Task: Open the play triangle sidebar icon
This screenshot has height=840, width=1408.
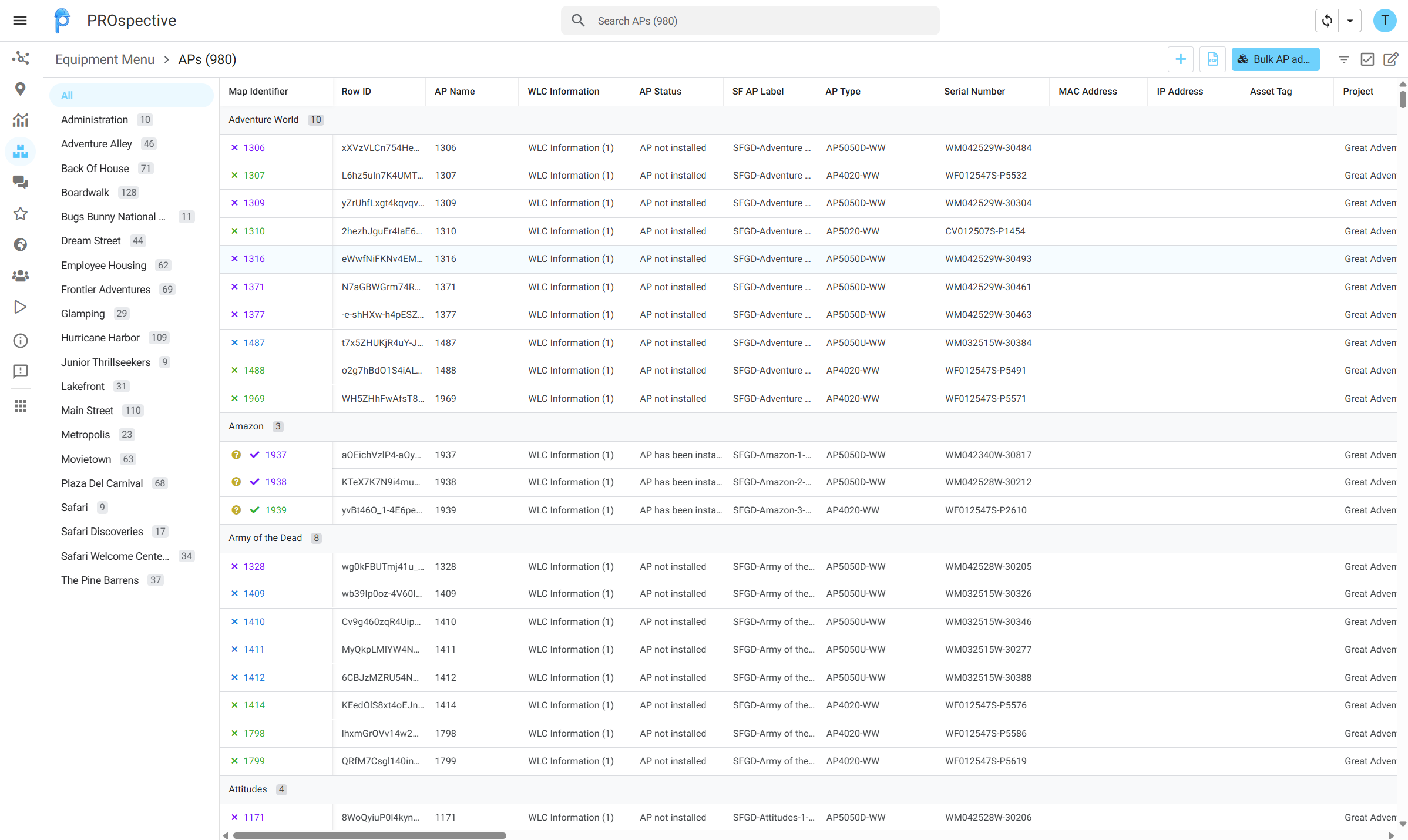Action: [21, 307]
